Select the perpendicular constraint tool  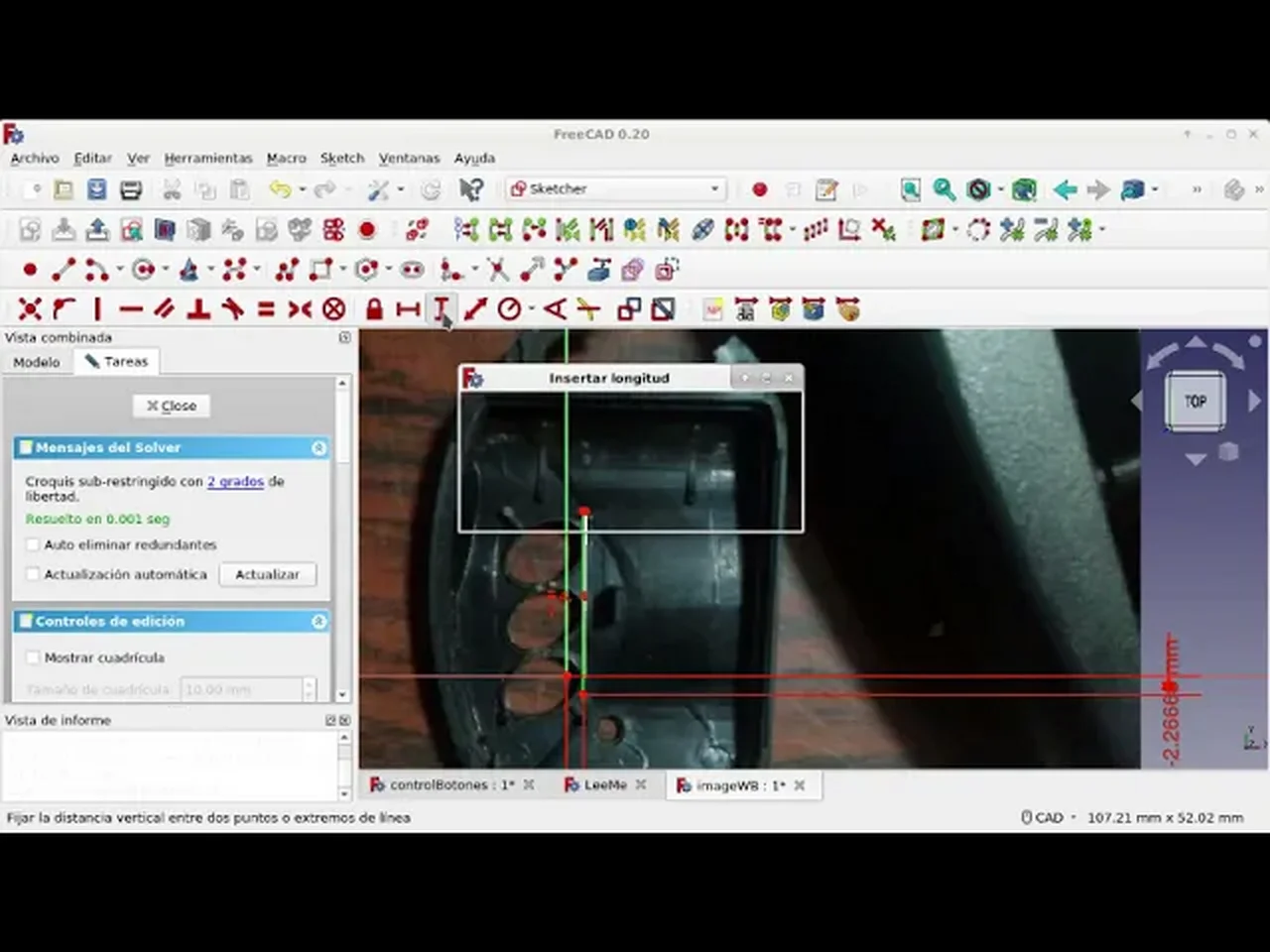coord(198,309)
